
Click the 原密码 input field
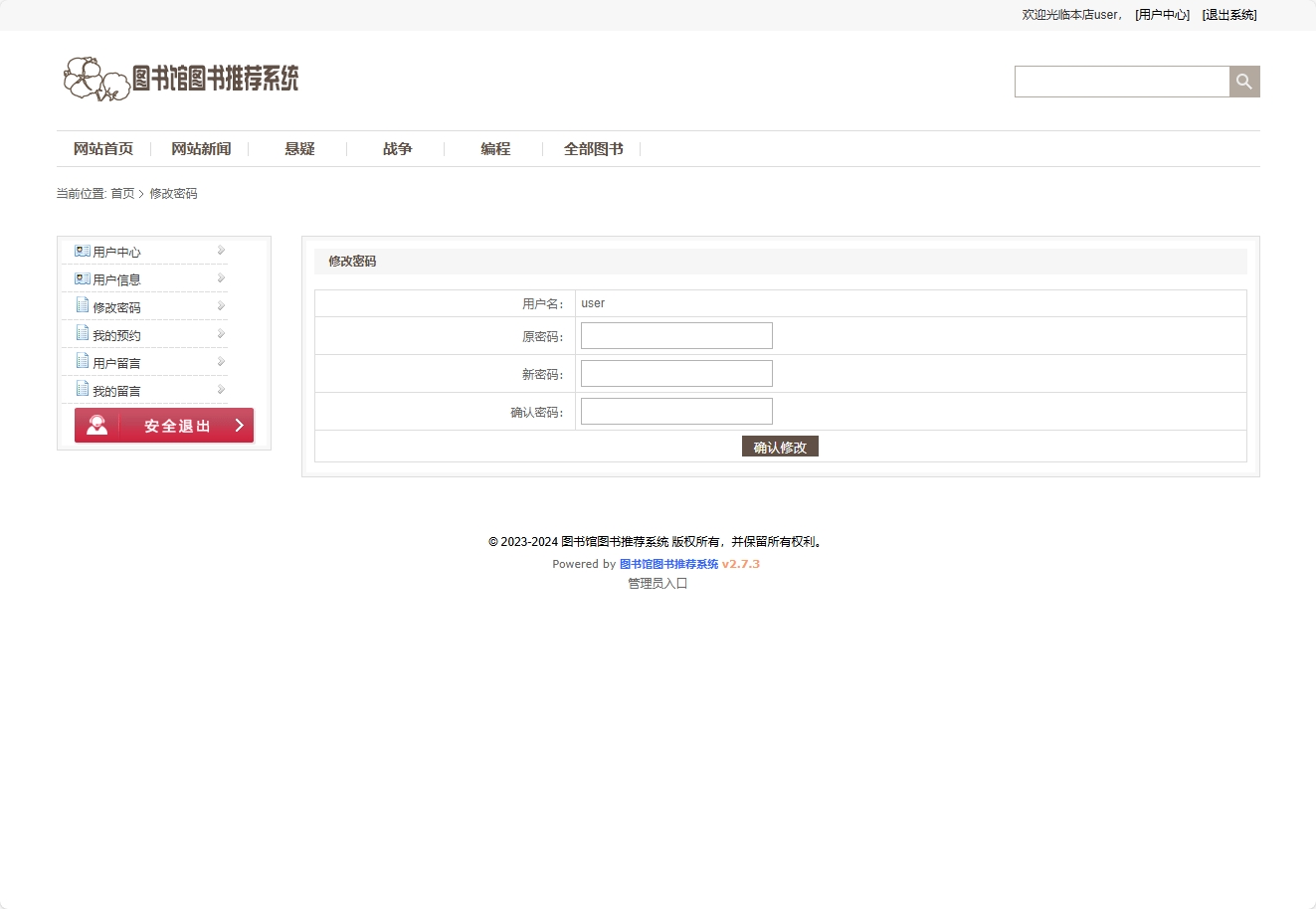click(x=676, y=335)
